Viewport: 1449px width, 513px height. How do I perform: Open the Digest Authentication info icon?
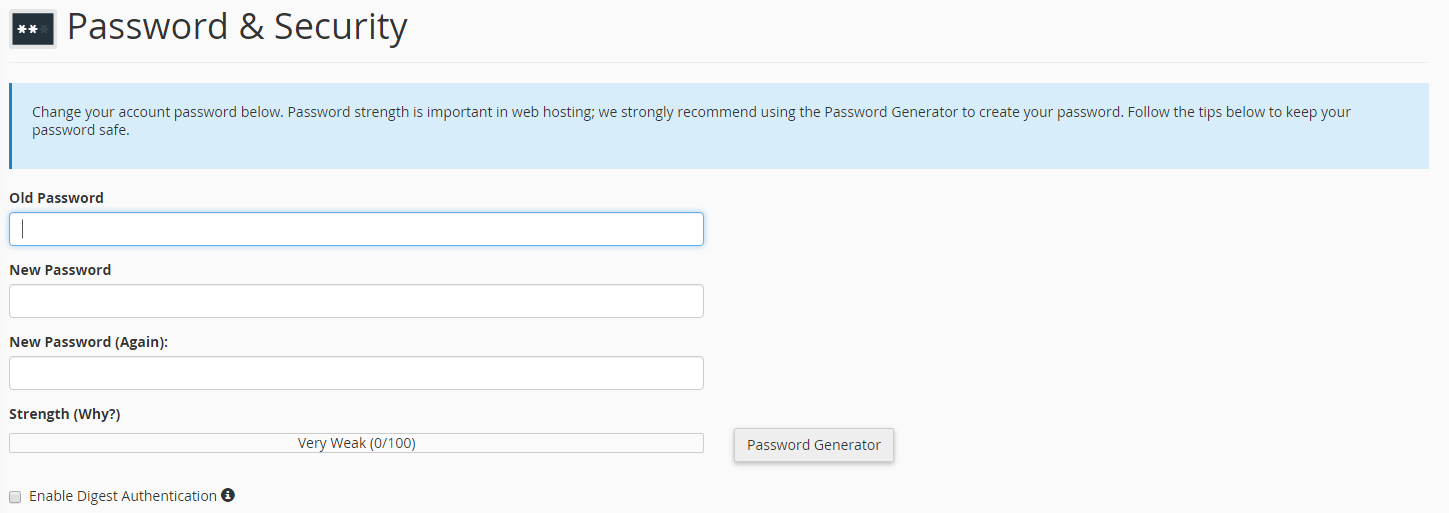(228, 495)
